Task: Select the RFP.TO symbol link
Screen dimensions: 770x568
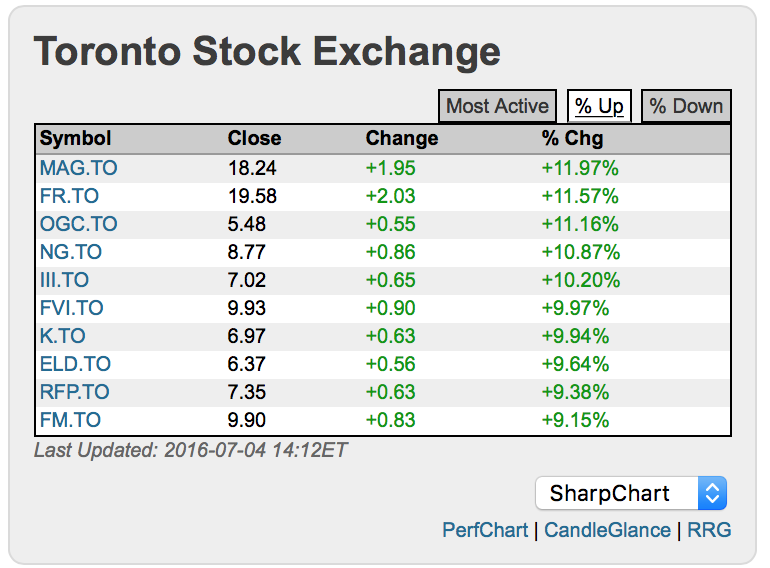Action: [75, 392]
